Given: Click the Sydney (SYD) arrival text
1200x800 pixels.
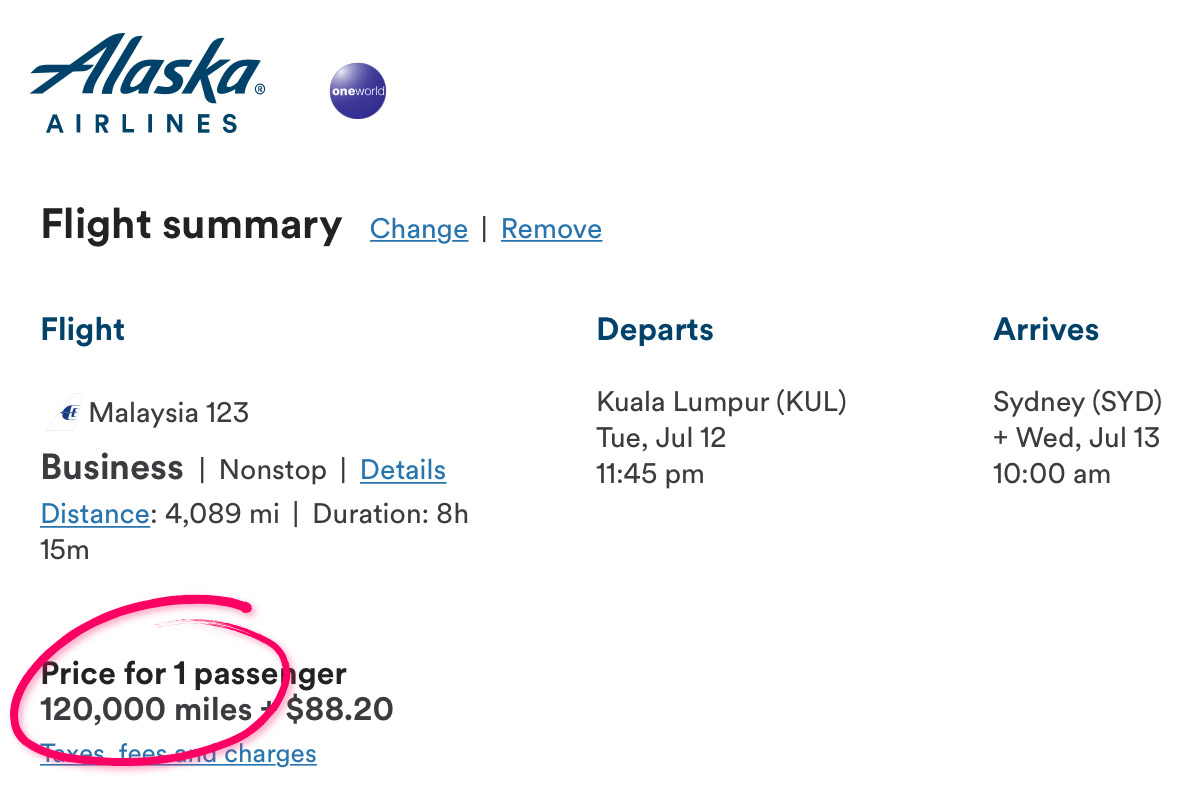Looking at the screenshot, I should 1077,401.
